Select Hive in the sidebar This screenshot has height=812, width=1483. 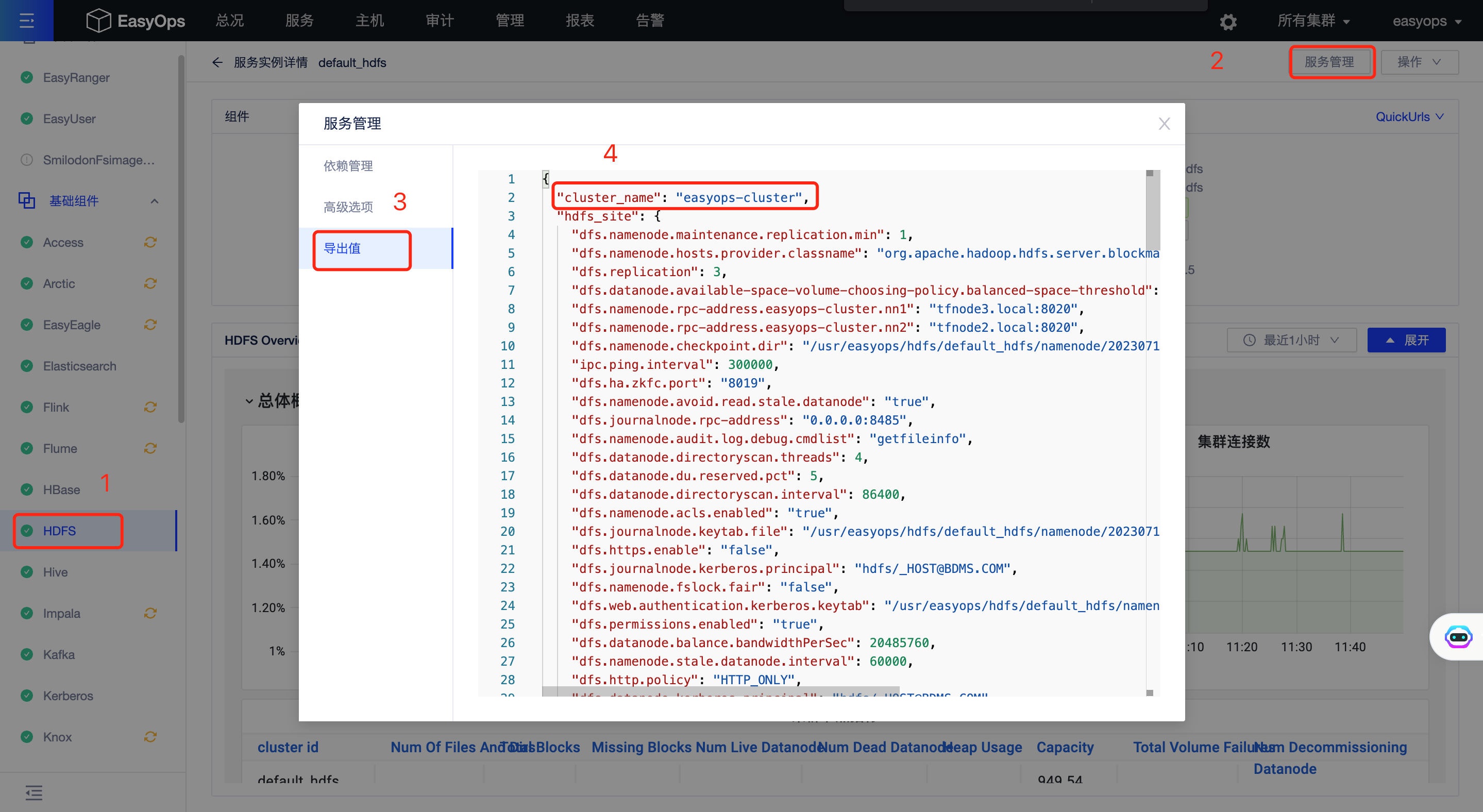88,572
